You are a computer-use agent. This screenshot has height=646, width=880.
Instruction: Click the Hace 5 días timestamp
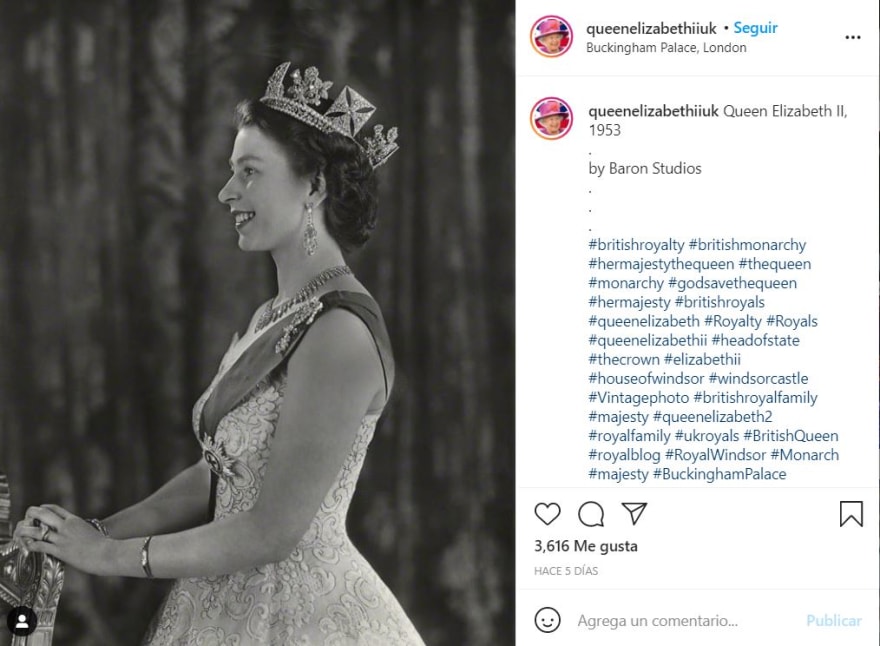566,571
